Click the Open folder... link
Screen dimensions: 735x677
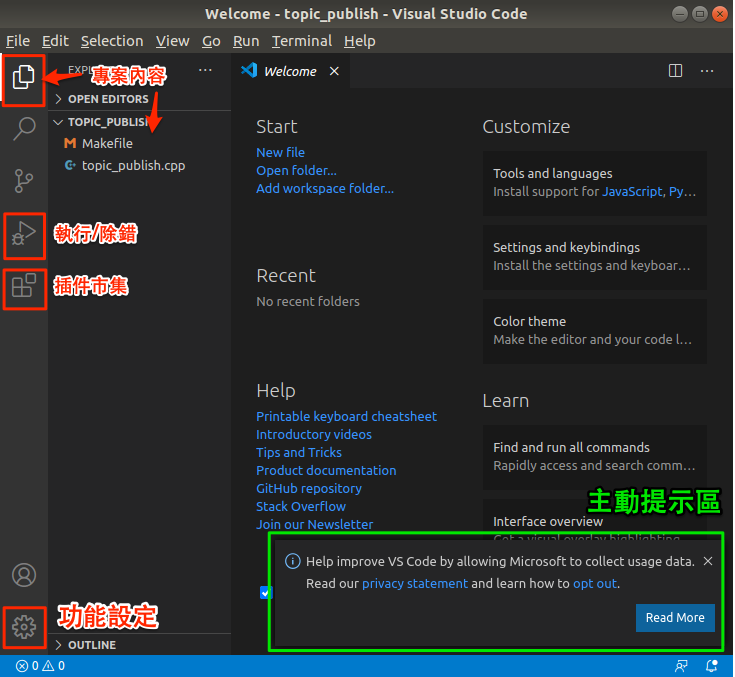pyautogui.click(x=296, y=170)
